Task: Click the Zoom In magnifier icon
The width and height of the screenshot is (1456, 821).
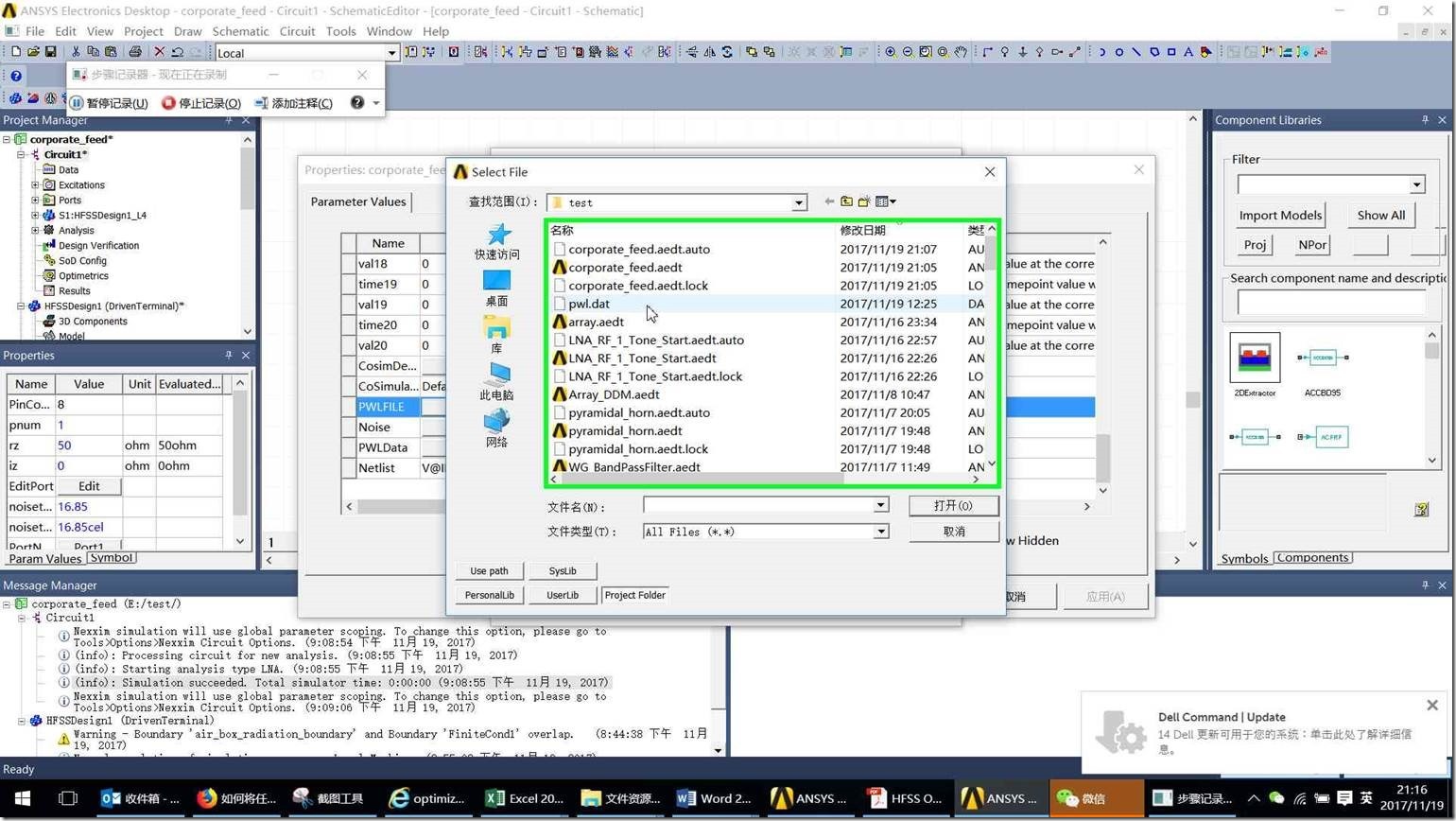Action: point(891,52)
